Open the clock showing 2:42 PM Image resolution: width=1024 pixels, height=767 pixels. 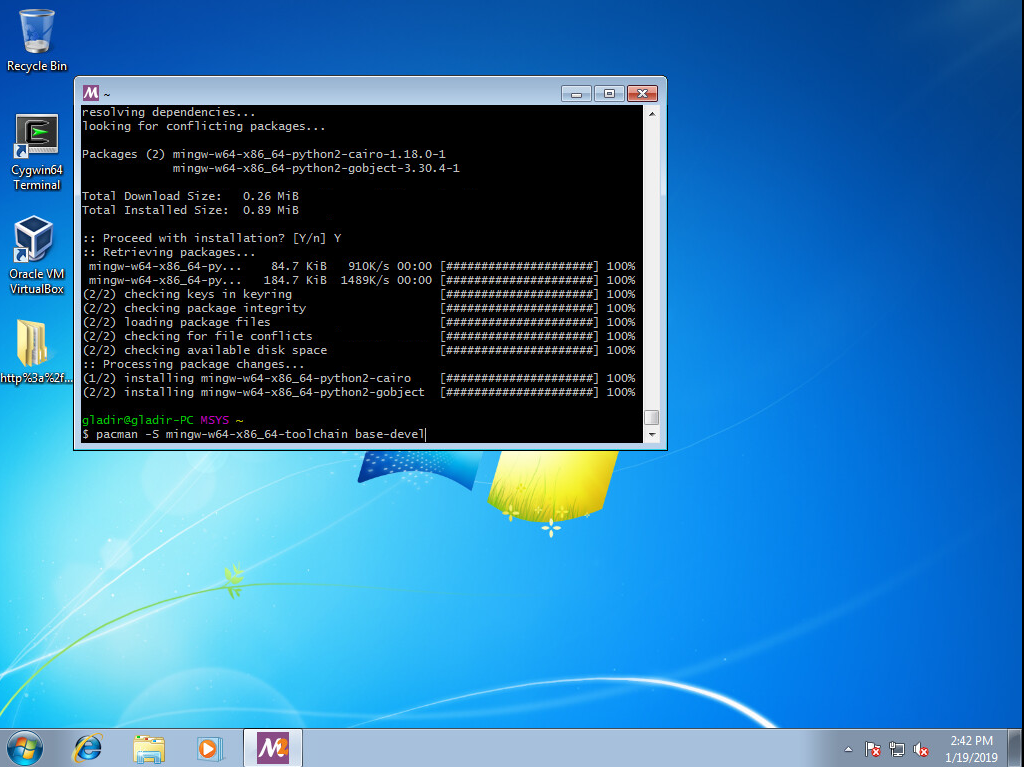(971, 747)
